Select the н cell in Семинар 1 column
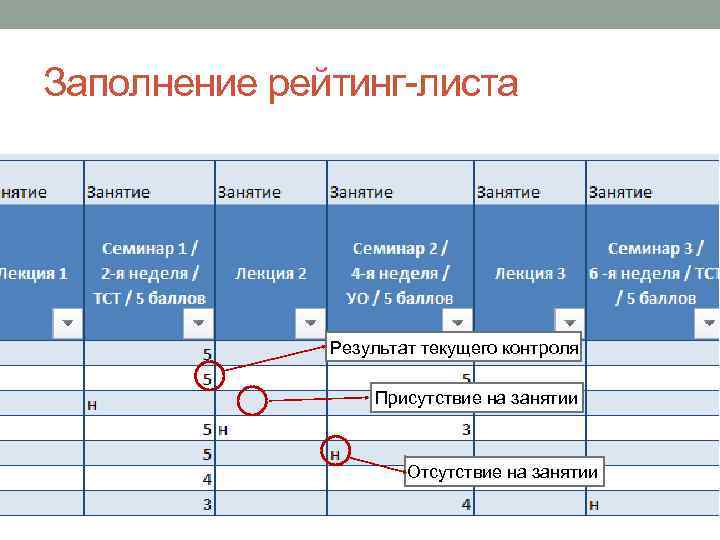The height and width of the screenshot is (540, 720). click(x=150, y=404)
